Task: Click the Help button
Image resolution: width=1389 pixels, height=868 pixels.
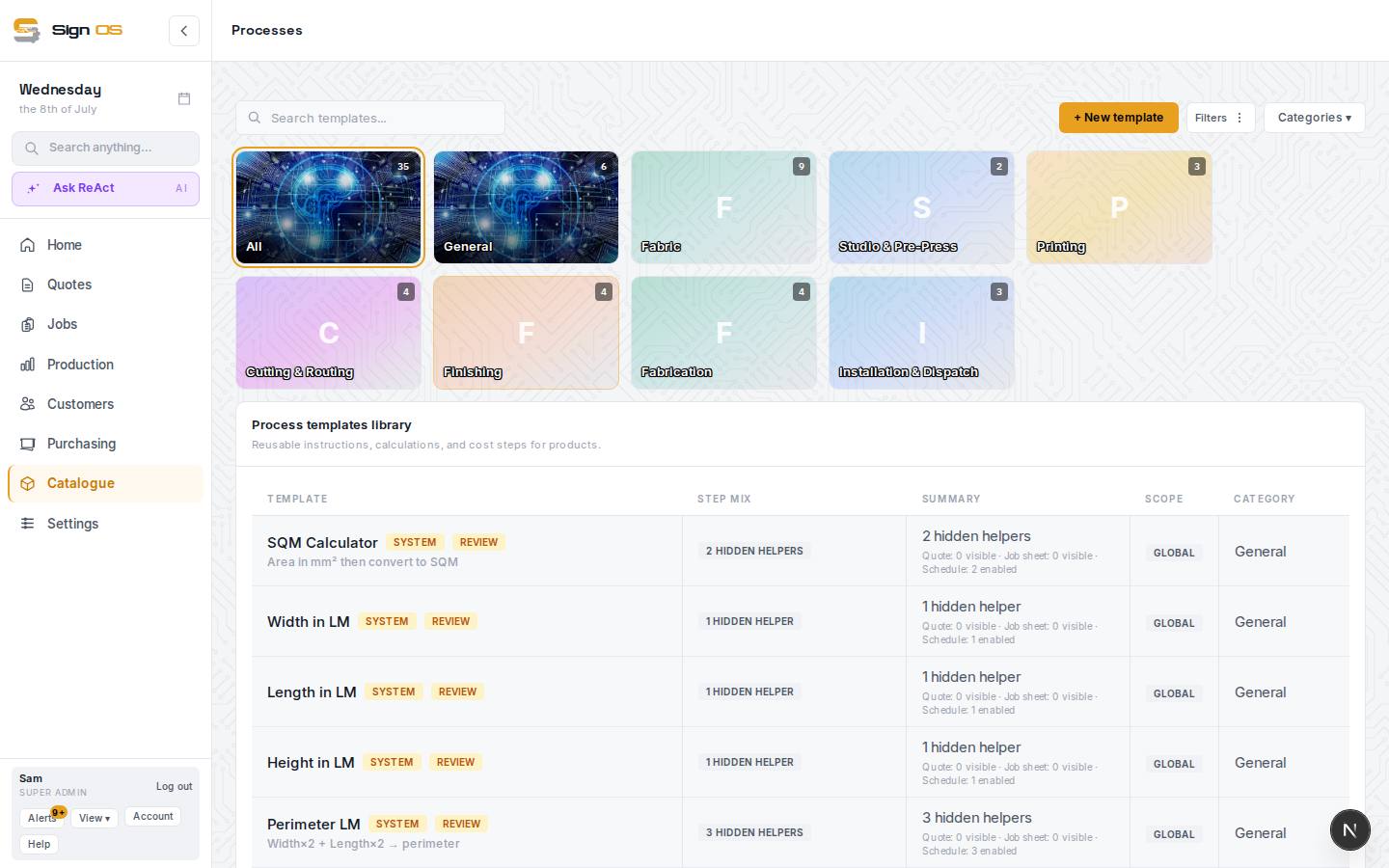Action: (39, 844)
